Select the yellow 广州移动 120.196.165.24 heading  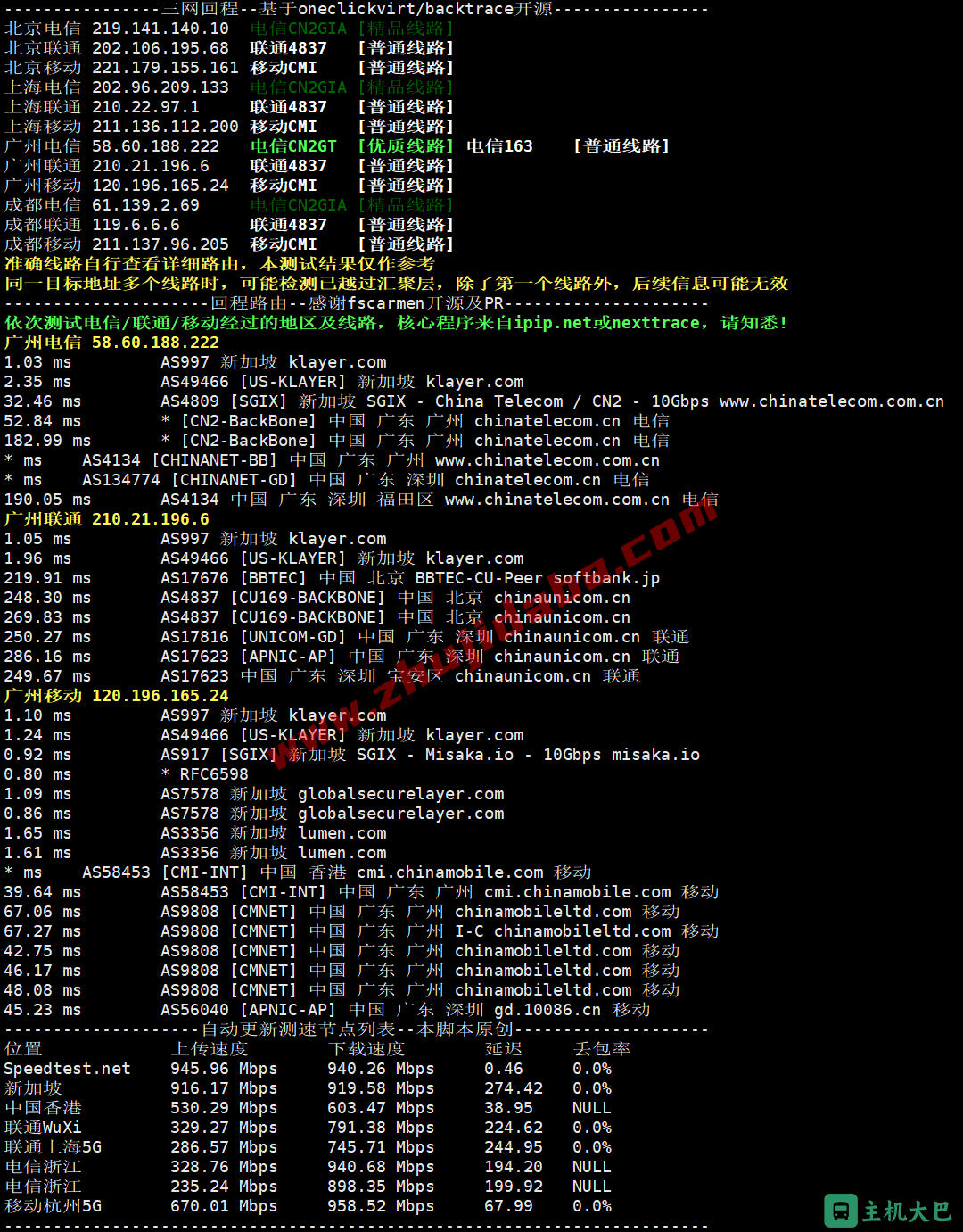click(x=116, y=696)
